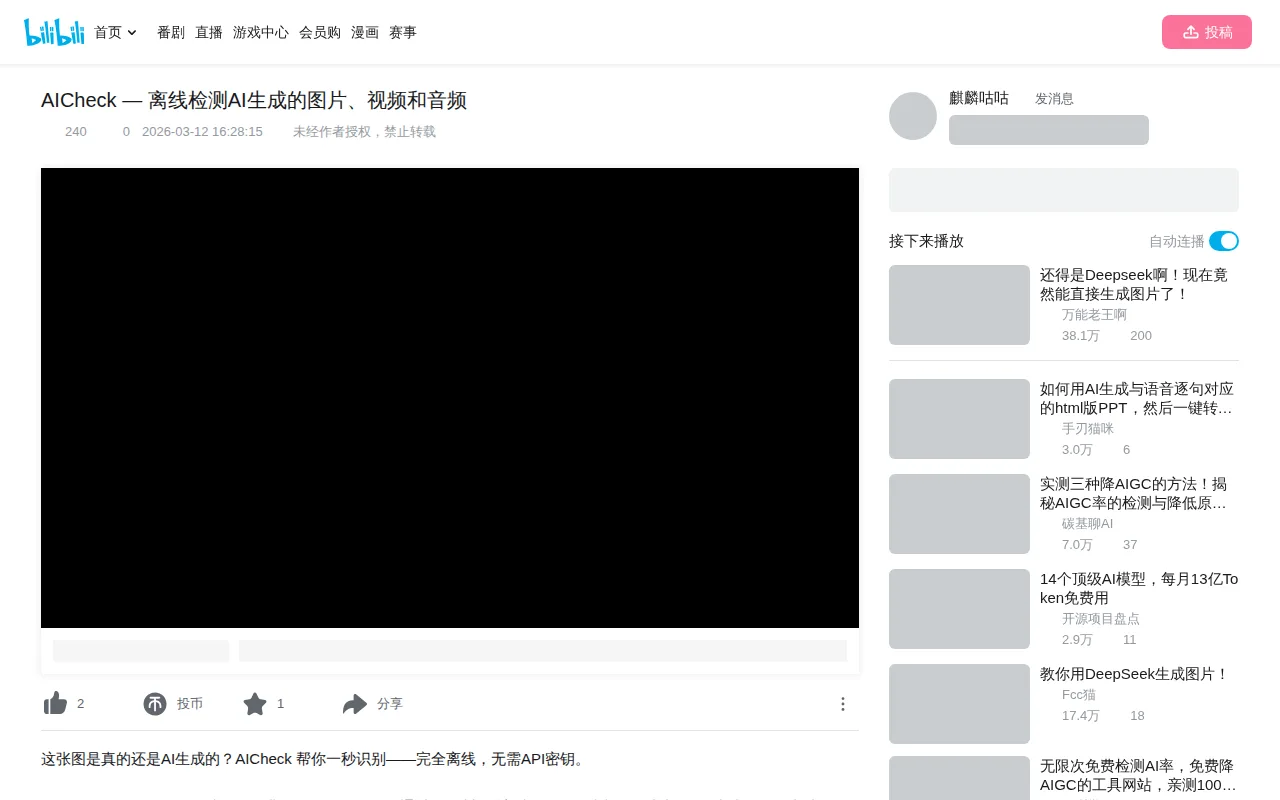
Task: Open video 无限次免费检测AI率 title
Action: tap(1138, 775)
